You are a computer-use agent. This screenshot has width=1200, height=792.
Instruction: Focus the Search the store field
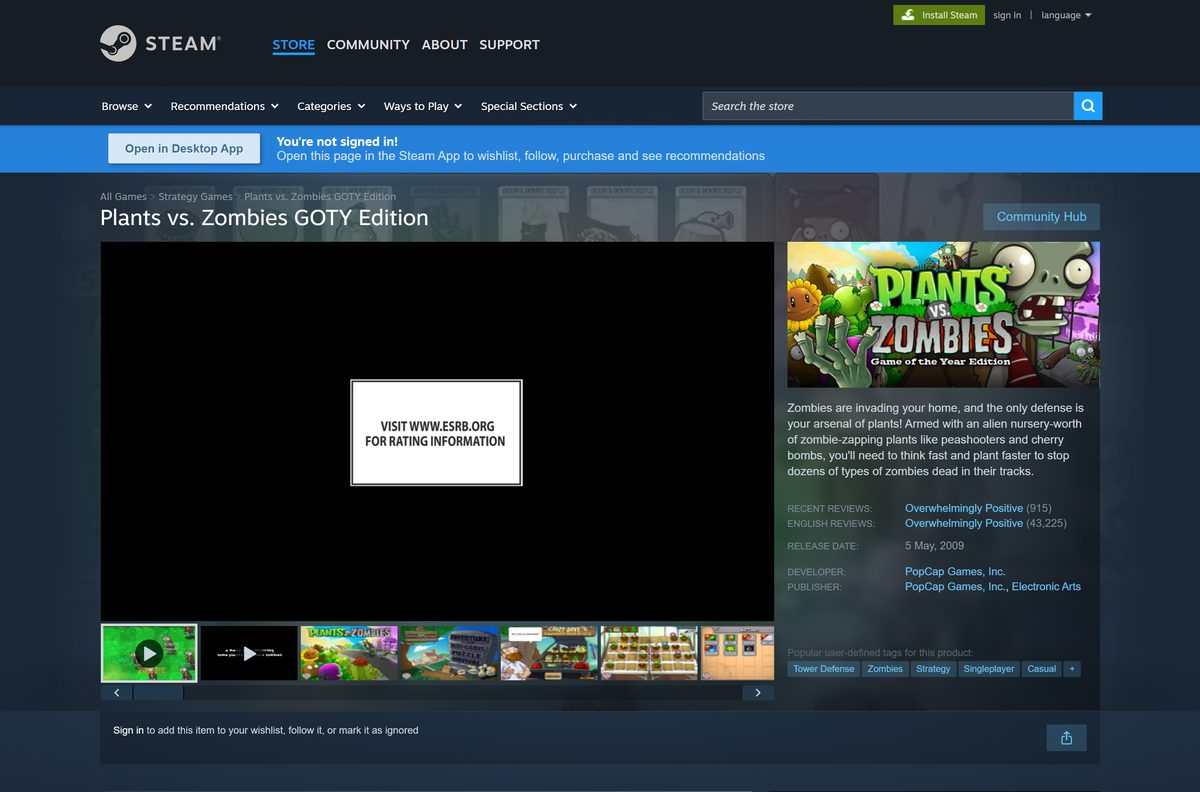[888, 106]
